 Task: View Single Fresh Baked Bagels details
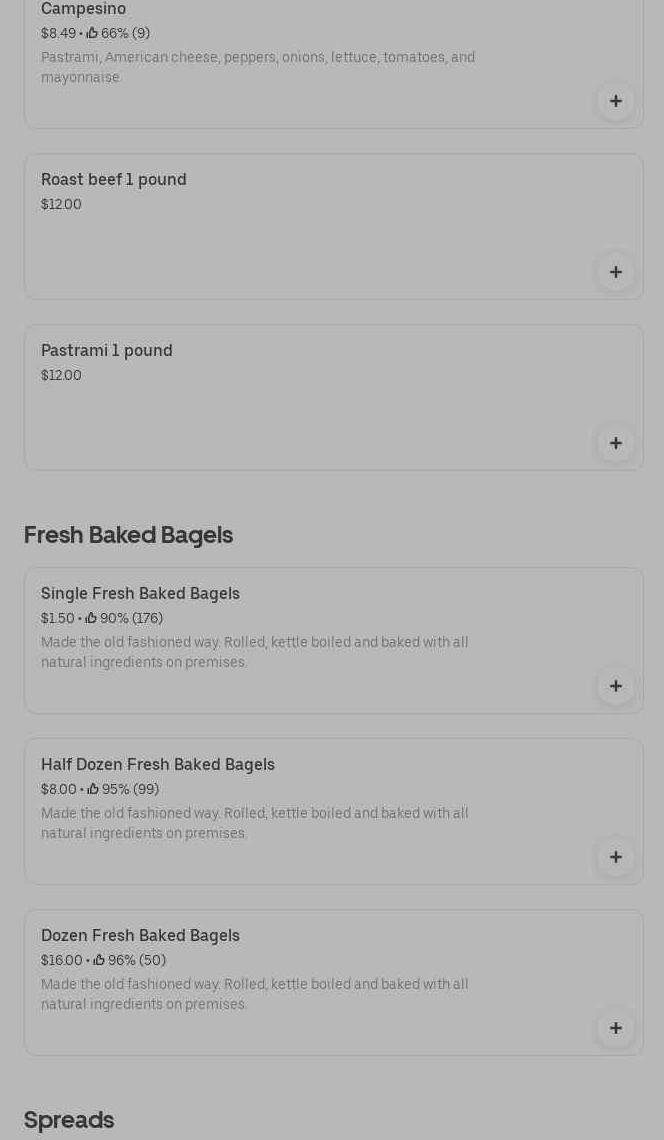click(140, 594)
